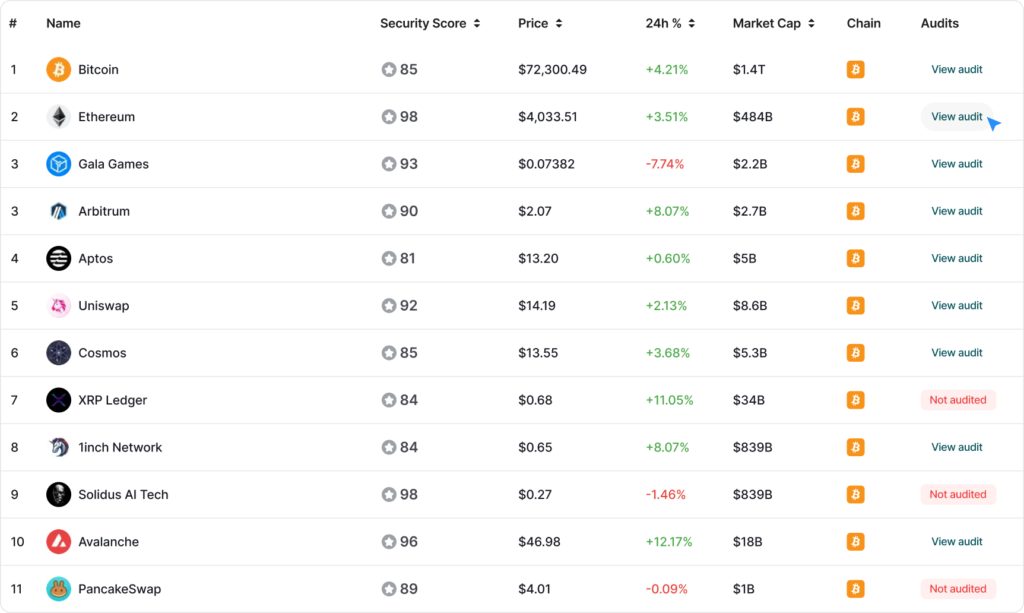This screenshot has width=1024, height=613.
Task: Click the Gala Games cube logo
Action: click(59, 164)
